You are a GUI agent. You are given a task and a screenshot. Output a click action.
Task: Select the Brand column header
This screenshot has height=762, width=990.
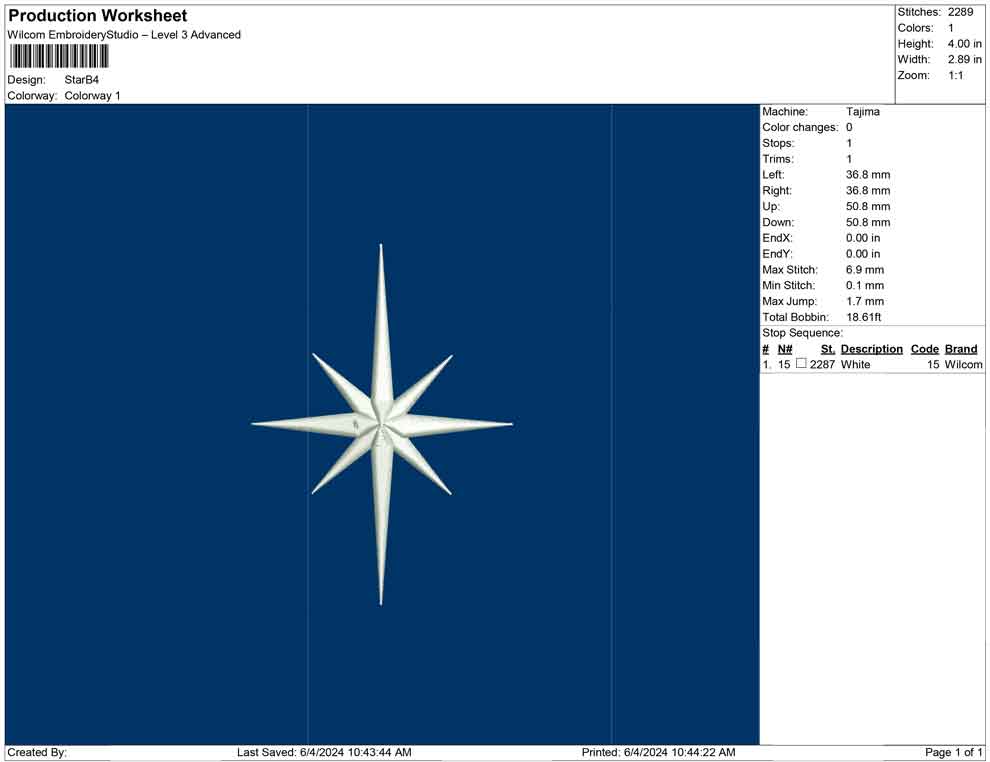(961, 348)
